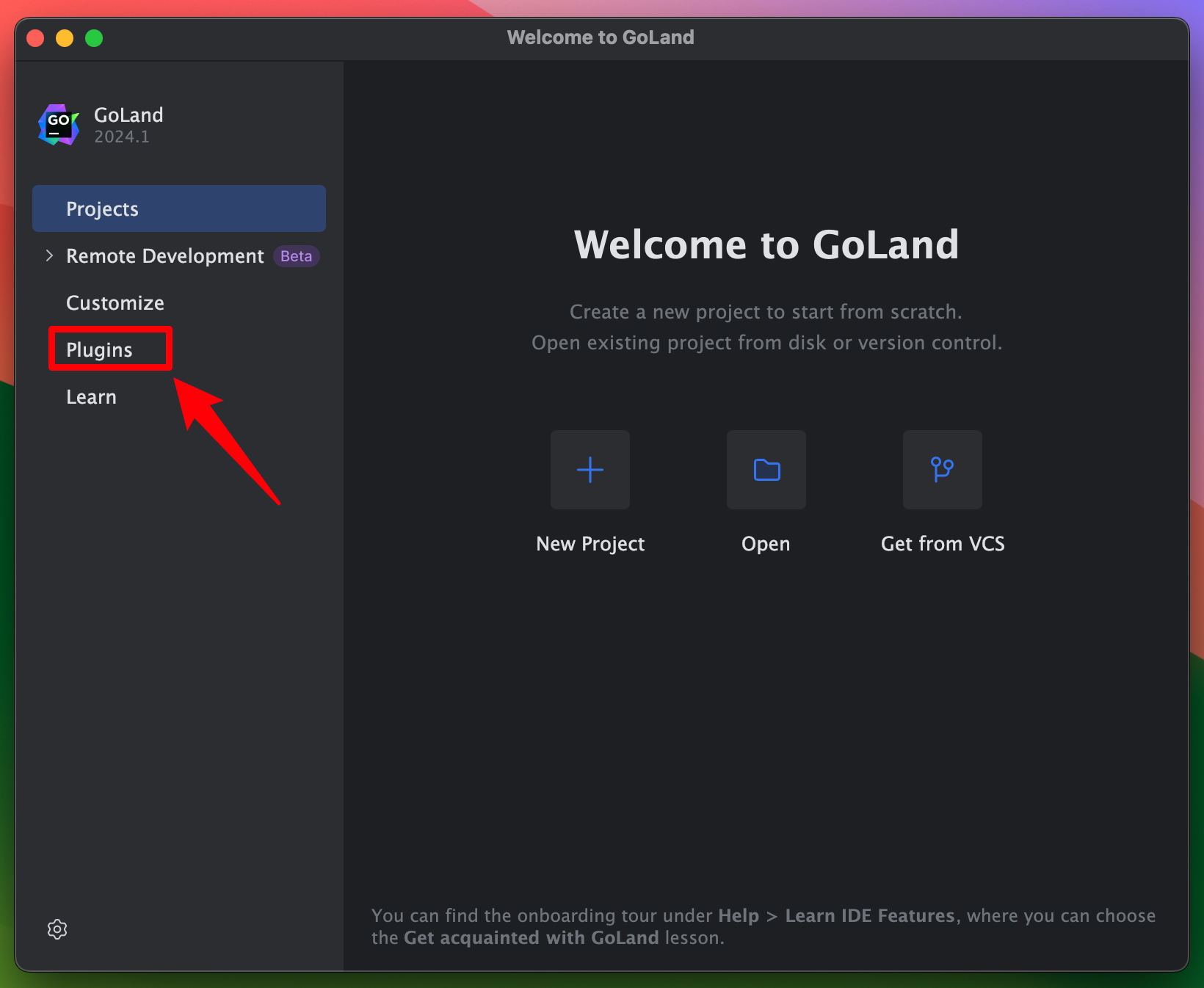The height and width of the screenshot is (988, 1204).
Task: Click the Beta badge next to Remote Development
Action: (297, 256)
